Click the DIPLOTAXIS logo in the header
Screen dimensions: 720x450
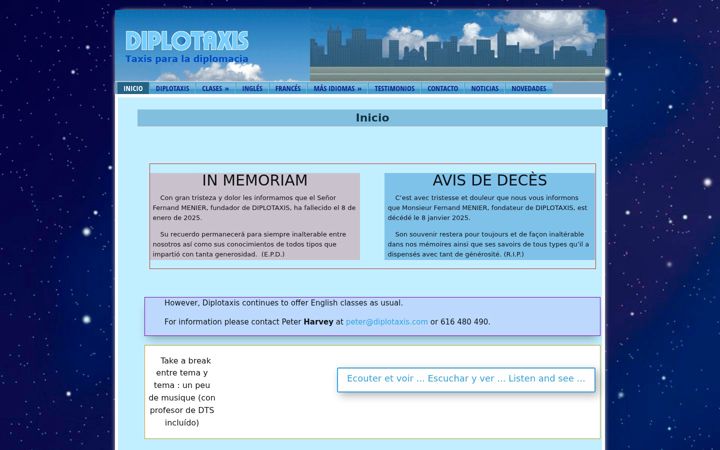pos(187,41)
